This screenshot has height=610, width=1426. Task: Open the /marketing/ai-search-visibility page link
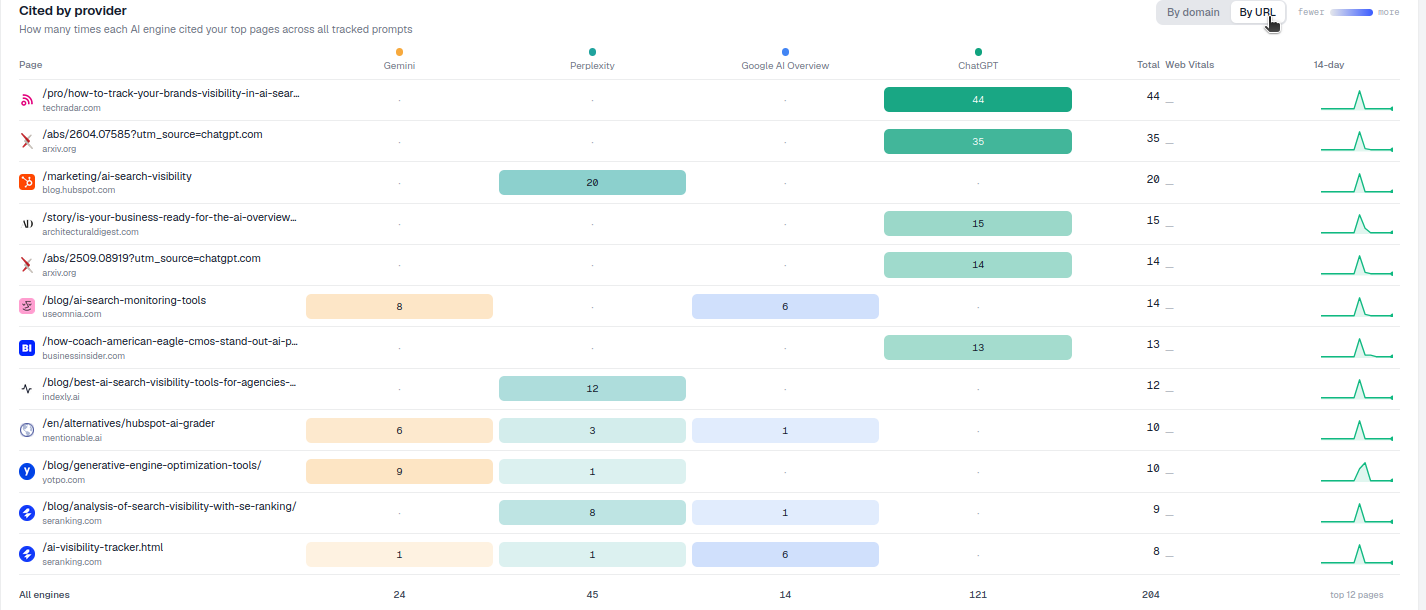click(117, 176)
